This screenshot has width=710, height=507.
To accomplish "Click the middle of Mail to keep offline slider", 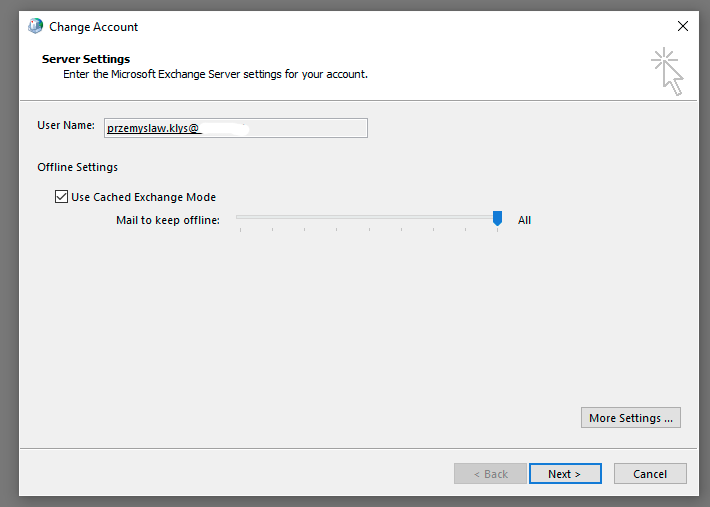I will pyautogui.click(x=368, y=217).
